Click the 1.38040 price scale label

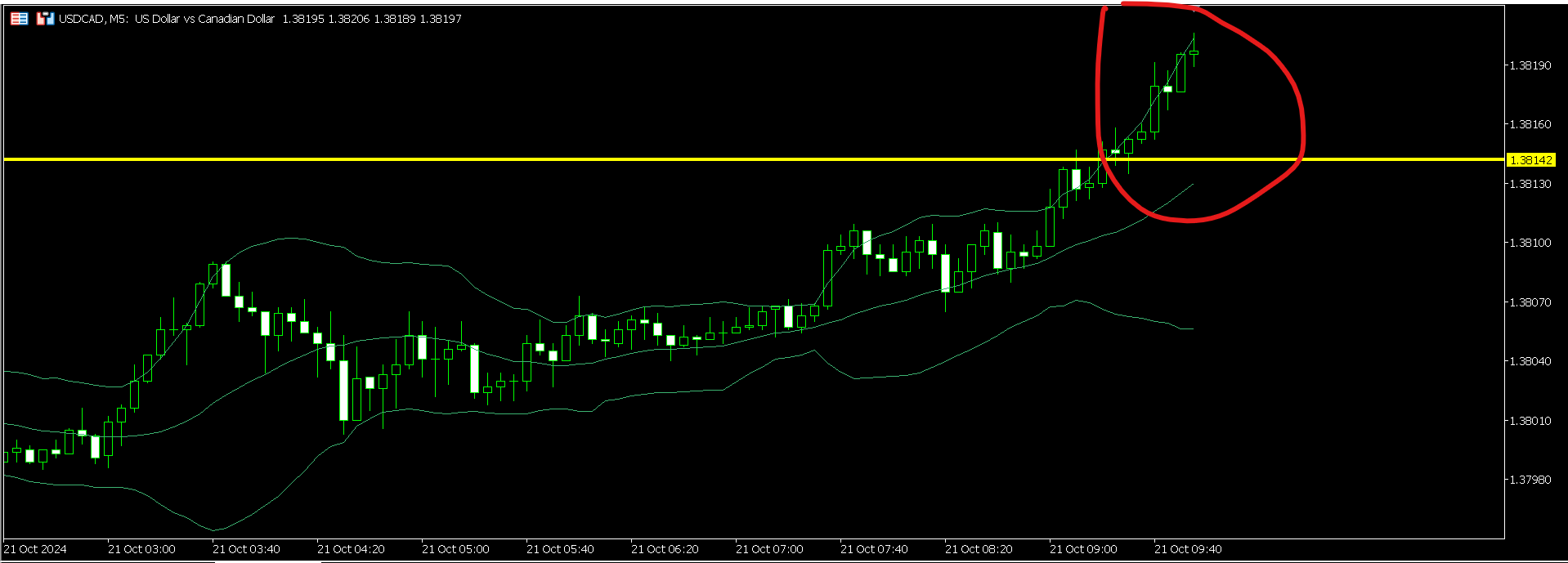pos(1530,361)
